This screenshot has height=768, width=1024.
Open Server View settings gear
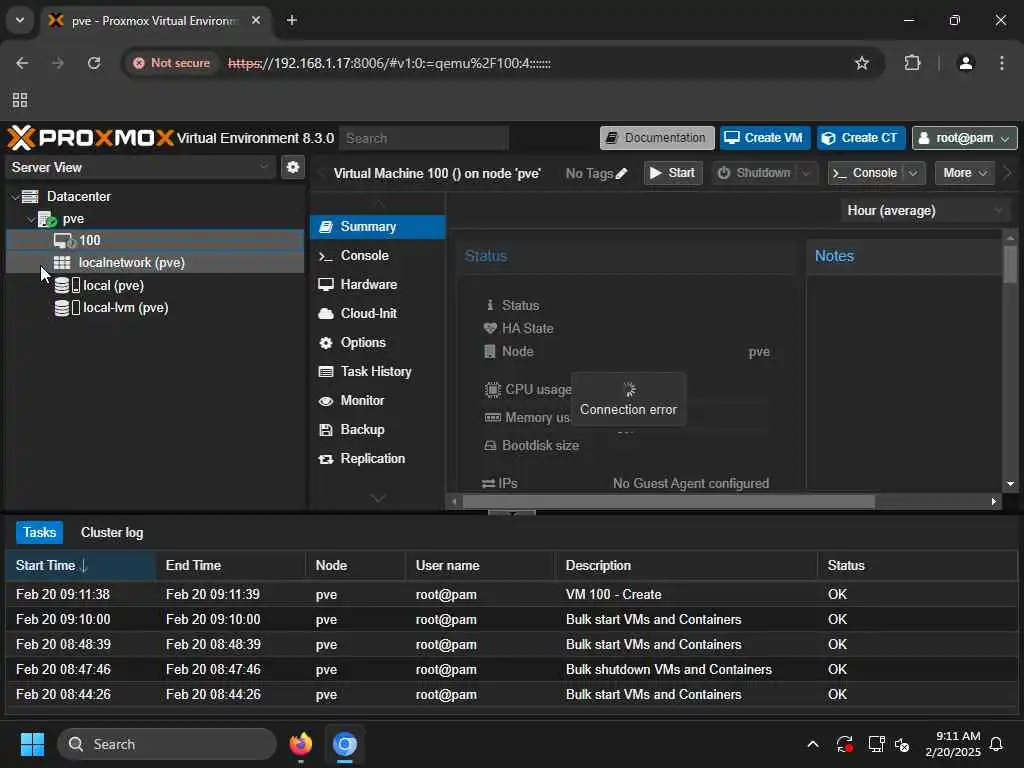(293, 167)
